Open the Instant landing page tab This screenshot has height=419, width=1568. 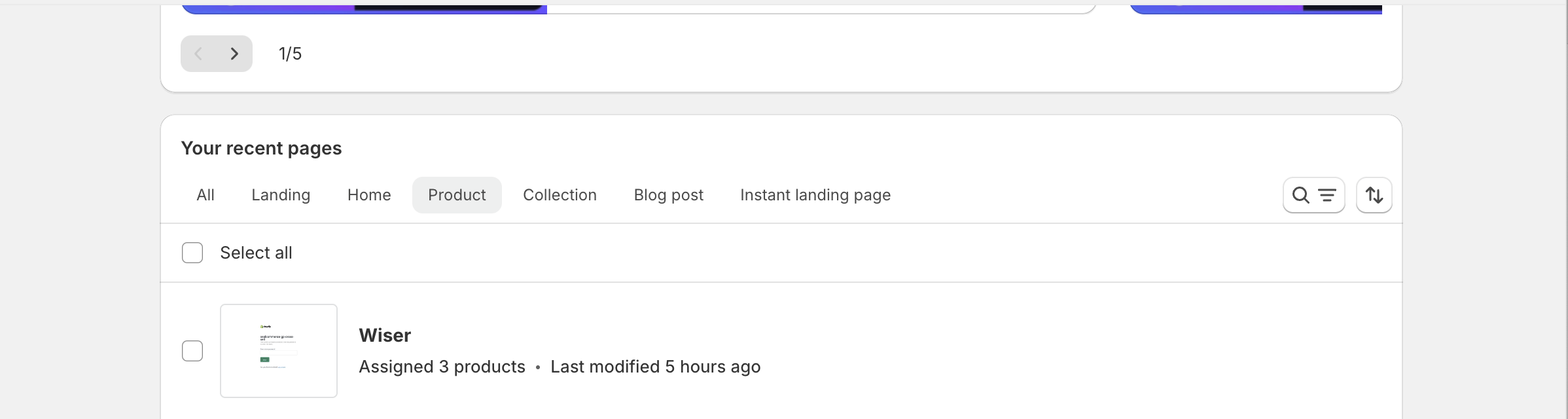point(815,195)
